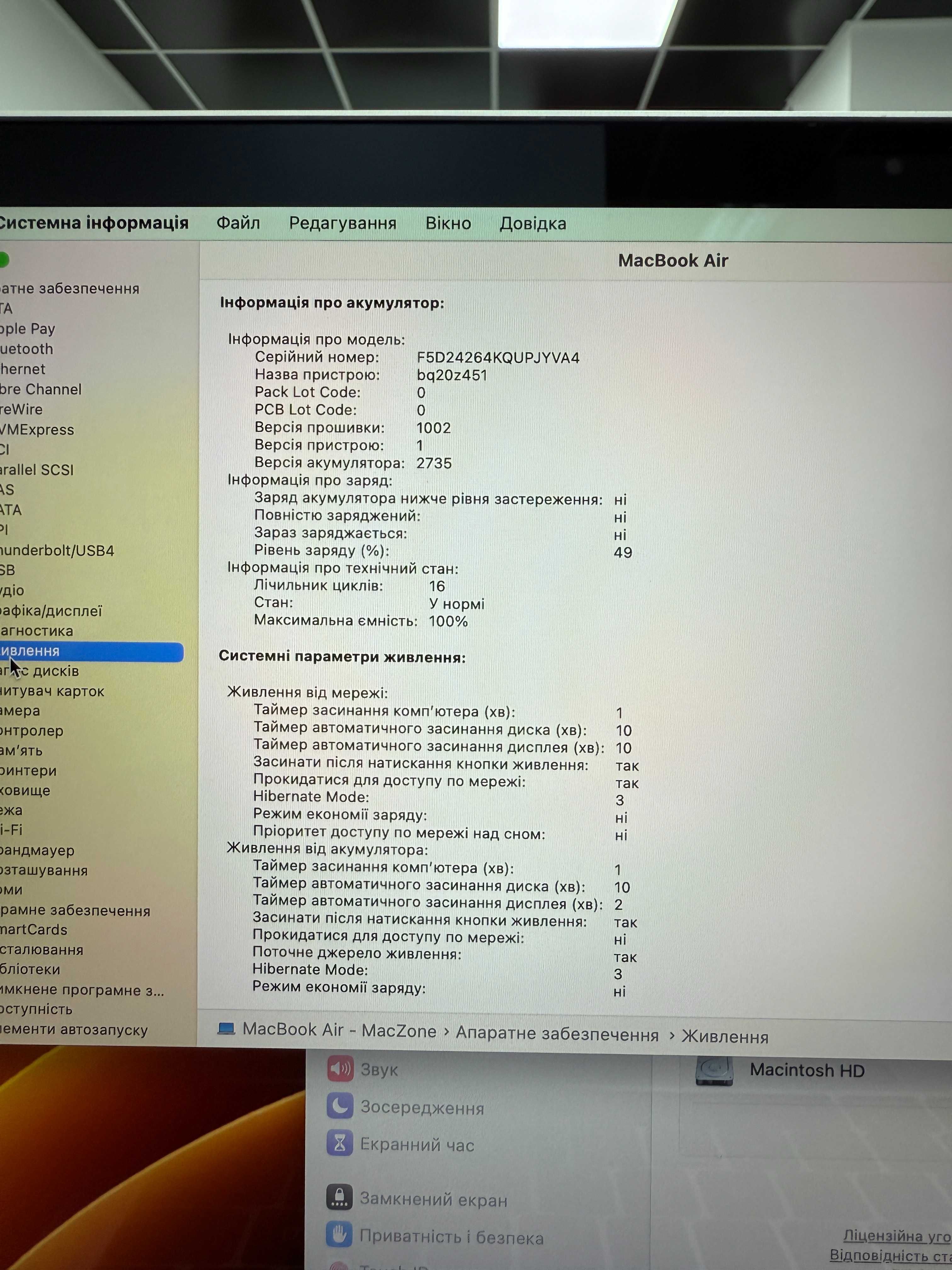Select the Інсталювання sidebar entry
Viewport: 952px width, 1270px height.
click(41, 950)
